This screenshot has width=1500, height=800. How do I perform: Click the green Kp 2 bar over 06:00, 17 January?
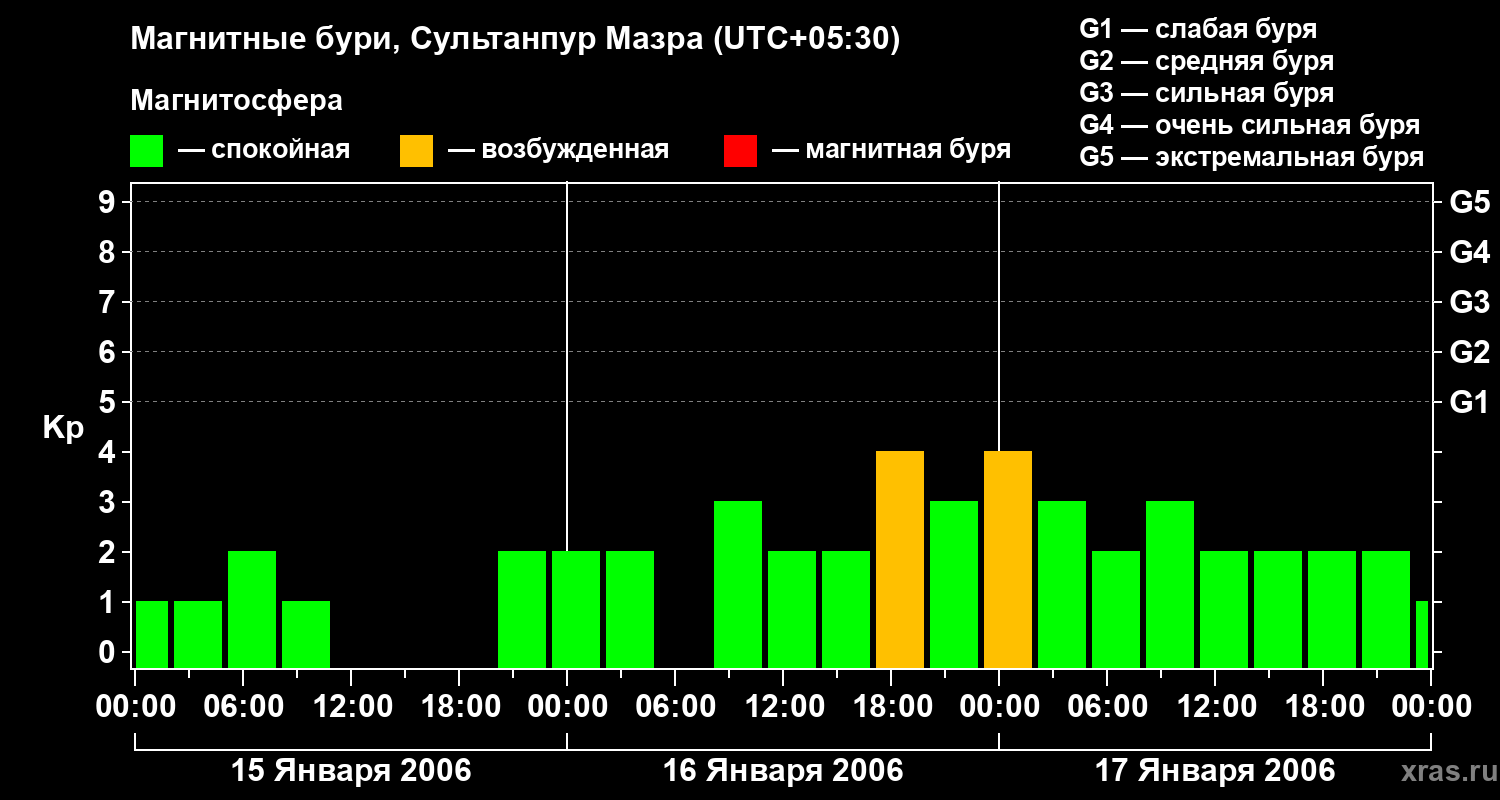[1116, 610]
